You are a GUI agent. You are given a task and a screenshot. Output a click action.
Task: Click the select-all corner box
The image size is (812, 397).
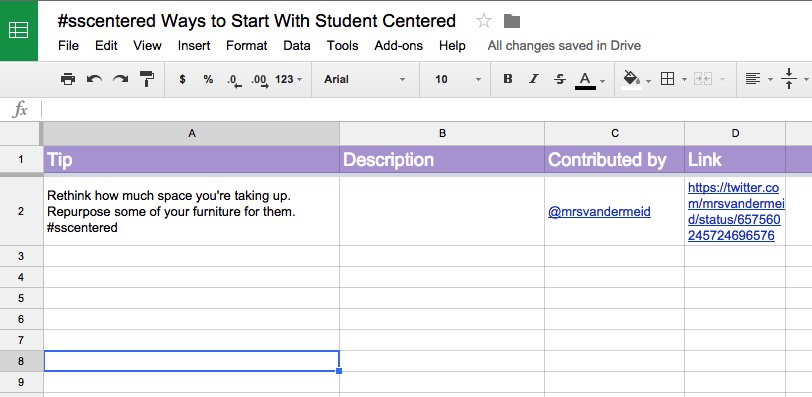21,134
